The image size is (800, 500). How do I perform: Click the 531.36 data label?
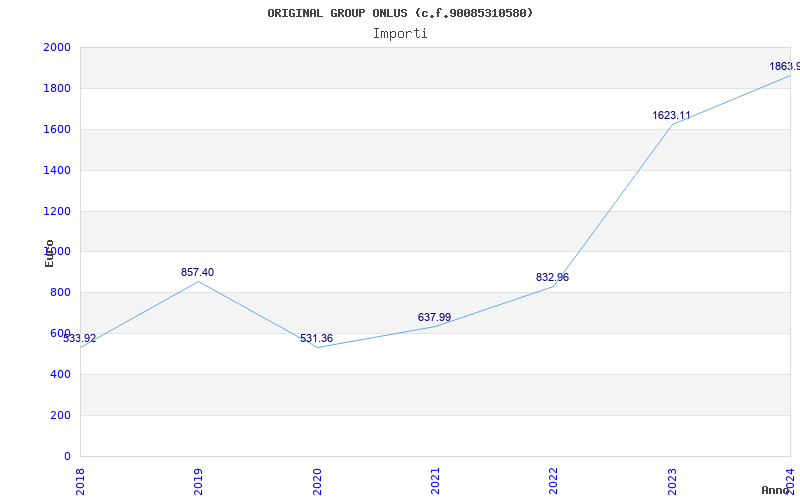(x=316, y=338)
